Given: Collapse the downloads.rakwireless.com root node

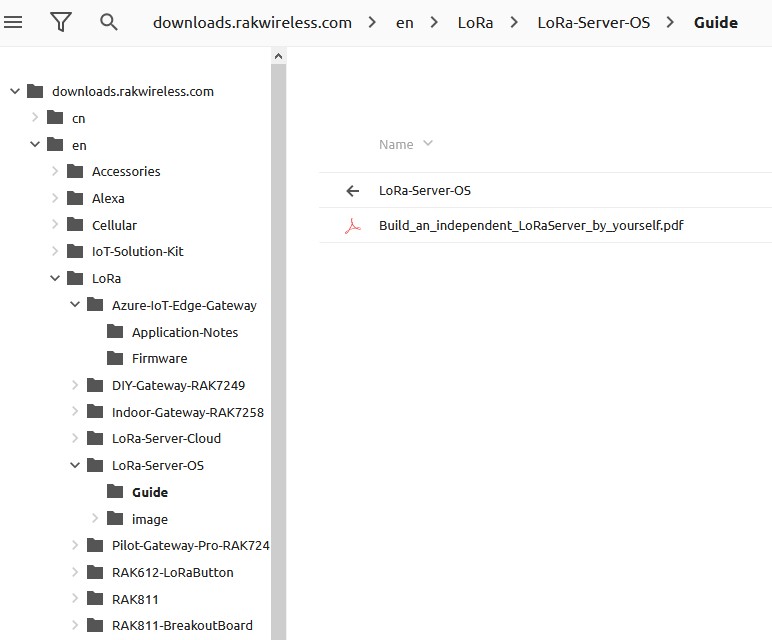Looking at the screenshot, I should click(15, 91).
